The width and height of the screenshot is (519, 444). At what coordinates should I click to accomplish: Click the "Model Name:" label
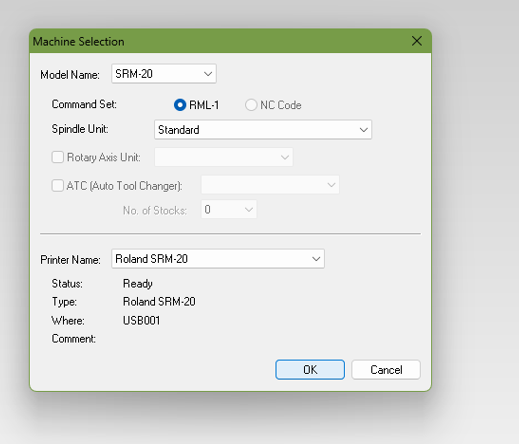[70, 75]
